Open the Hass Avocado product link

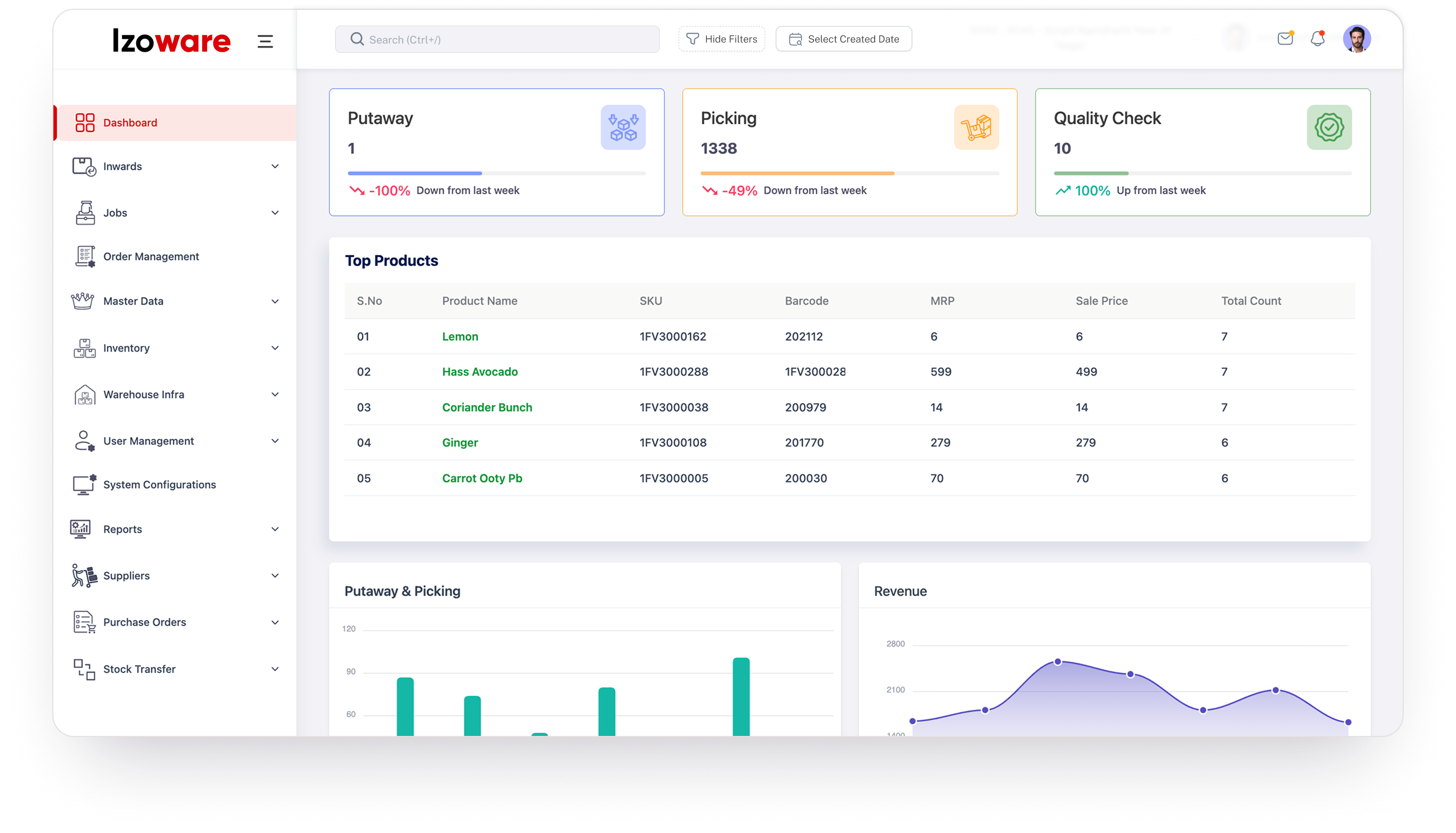tap(480, 372)
